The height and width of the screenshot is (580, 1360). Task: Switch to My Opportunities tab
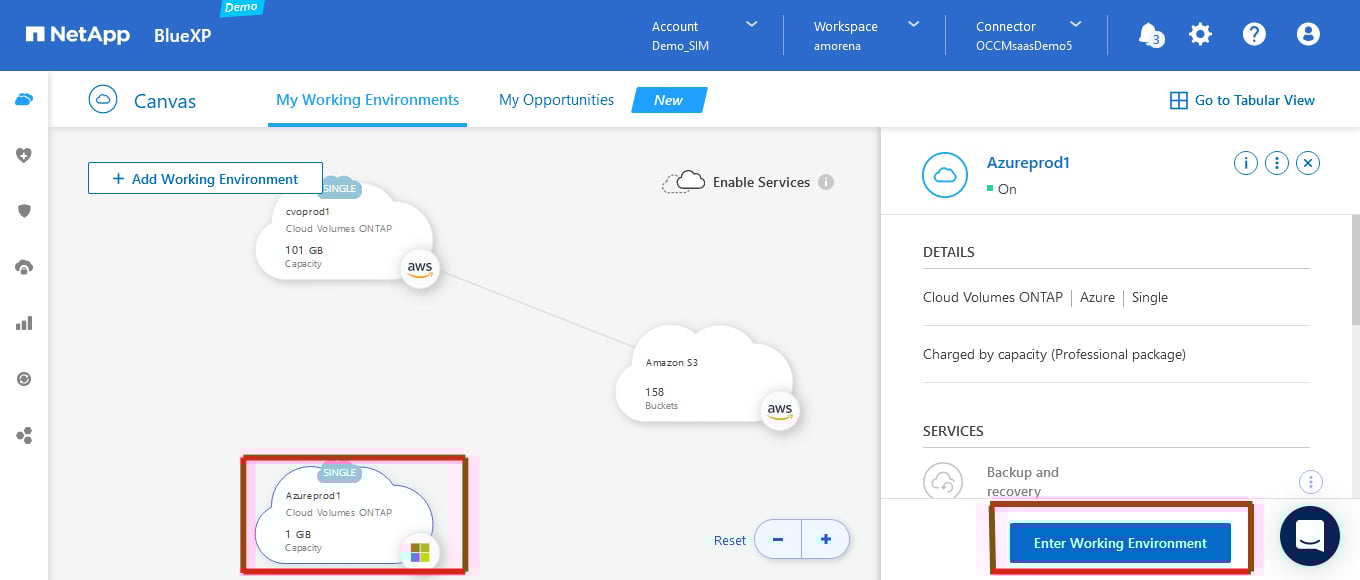pyautogui.click(x=556, y=100)
